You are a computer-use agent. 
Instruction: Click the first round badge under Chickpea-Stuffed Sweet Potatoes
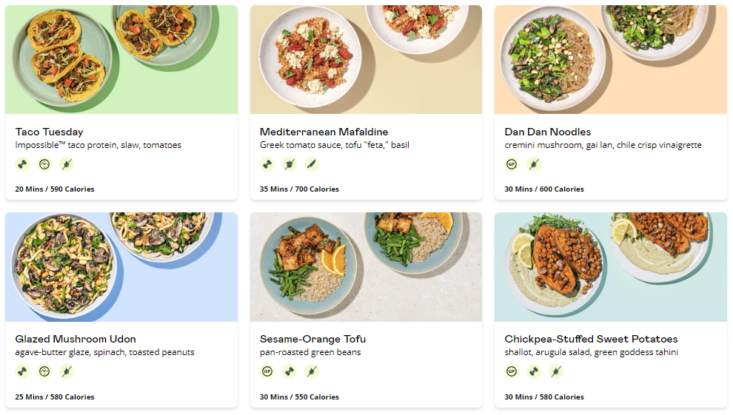coord(511,371)
